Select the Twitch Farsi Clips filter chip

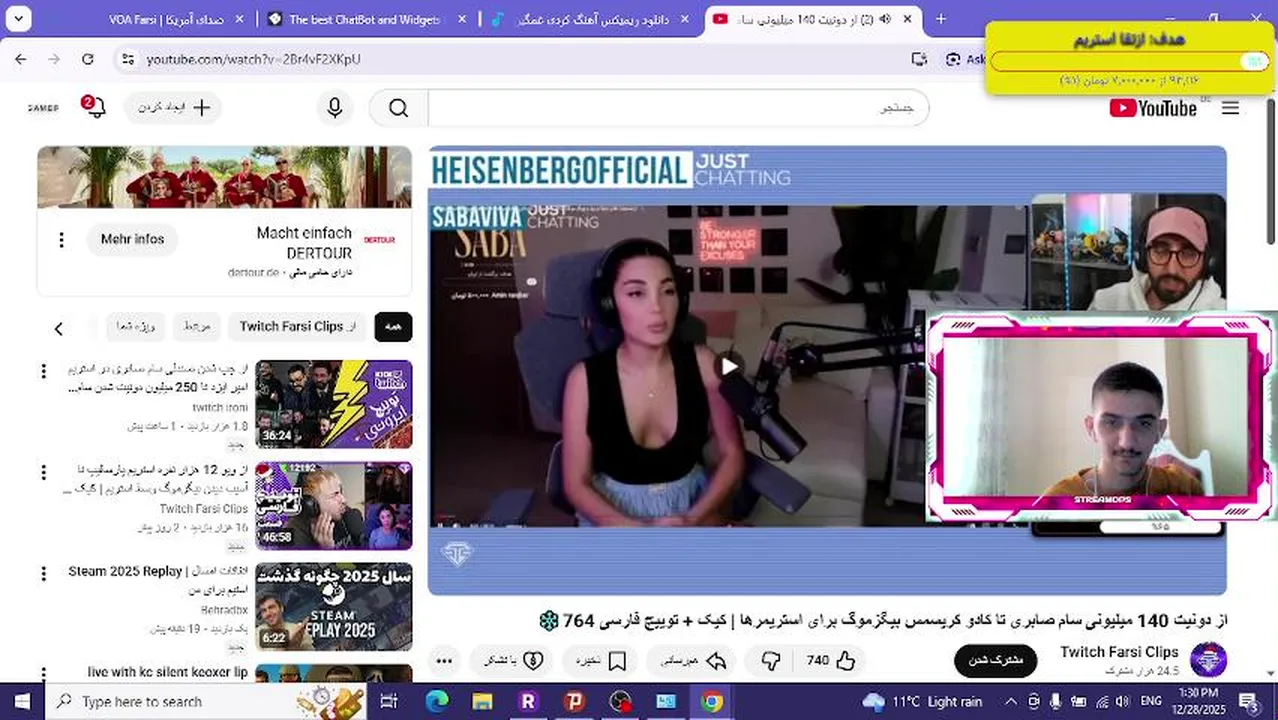[x=298, y=327]
